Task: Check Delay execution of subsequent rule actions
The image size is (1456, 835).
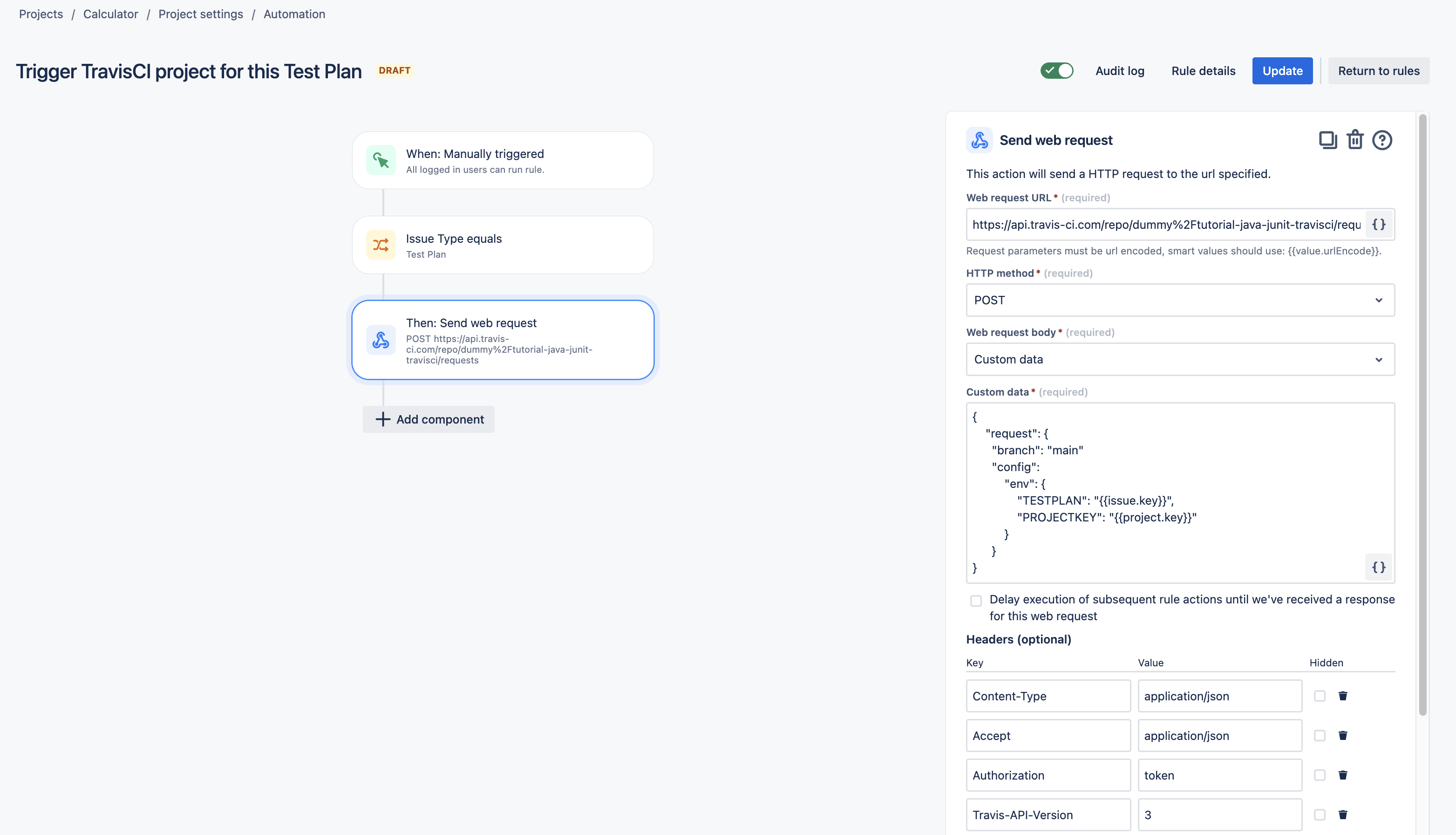Action: pyautogui.click(x=976, y=601)
